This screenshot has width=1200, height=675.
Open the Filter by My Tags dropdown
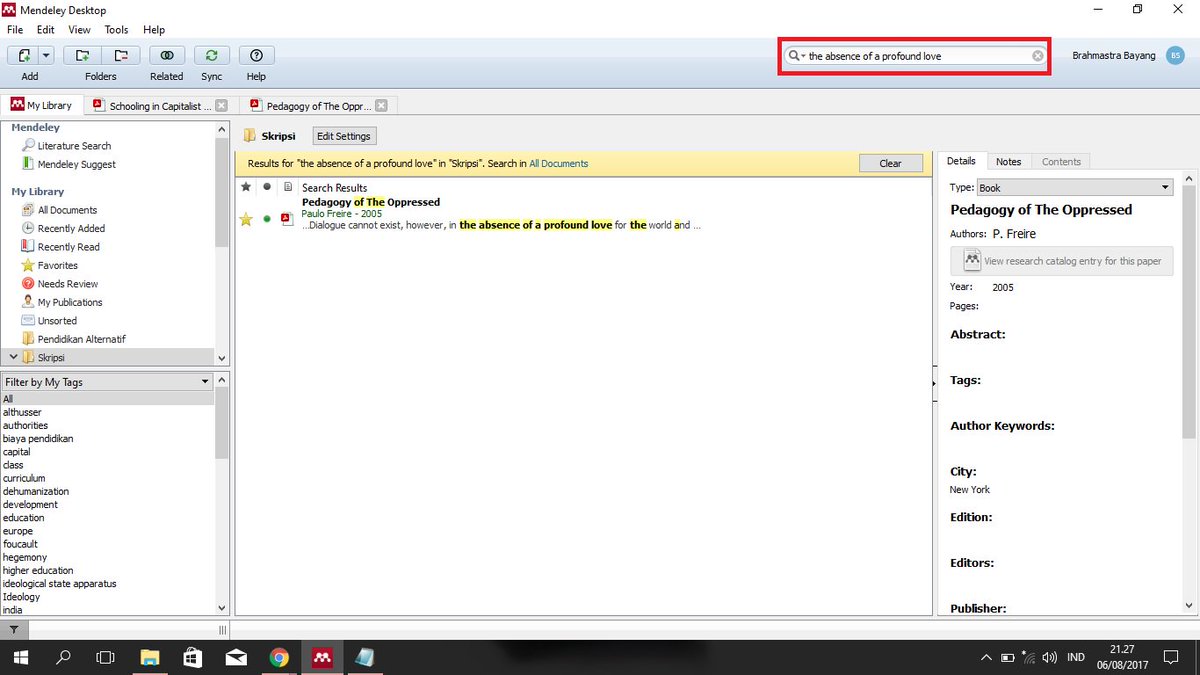pyautogui.click(x=107, y=382)
